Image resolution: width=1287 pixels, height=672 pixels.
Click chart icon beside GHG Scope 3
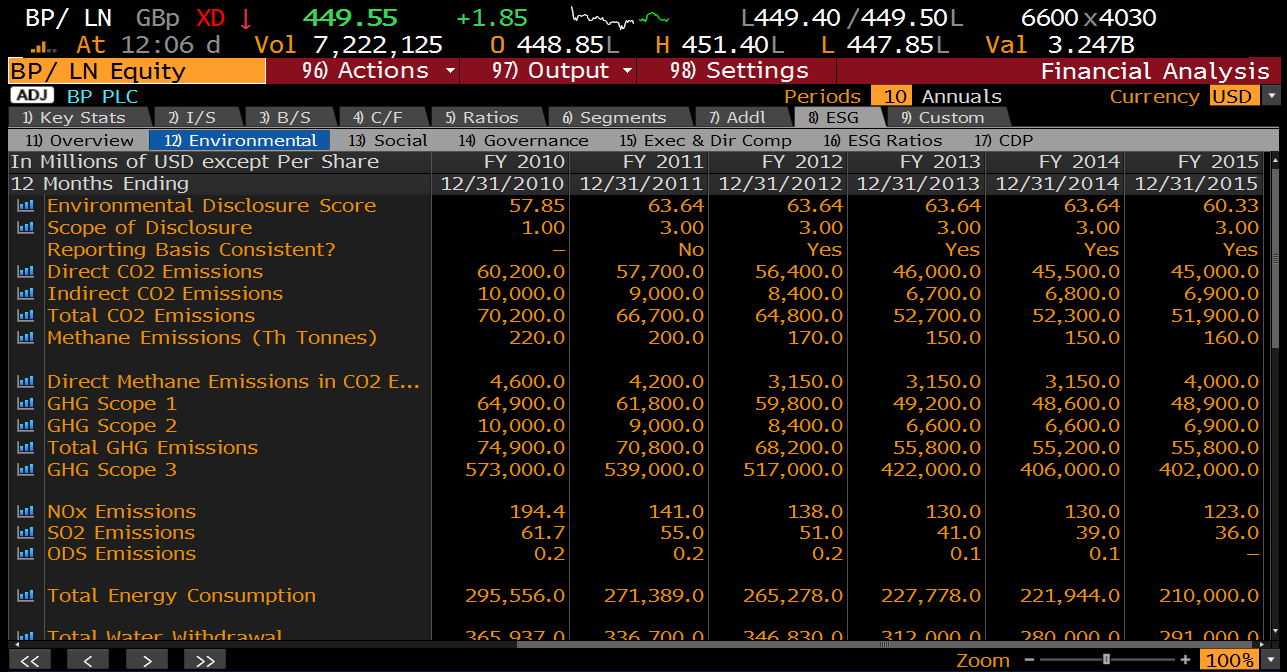(x=25, y=470)
